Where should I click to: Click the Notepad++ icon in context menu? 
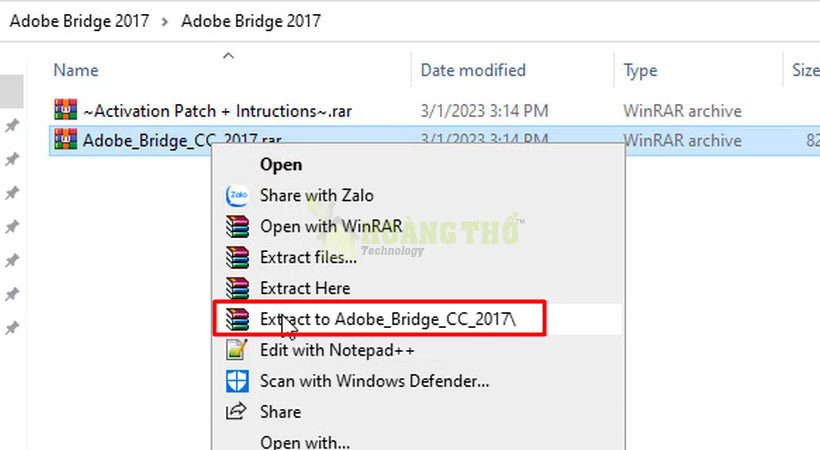[x=237, y=350]
